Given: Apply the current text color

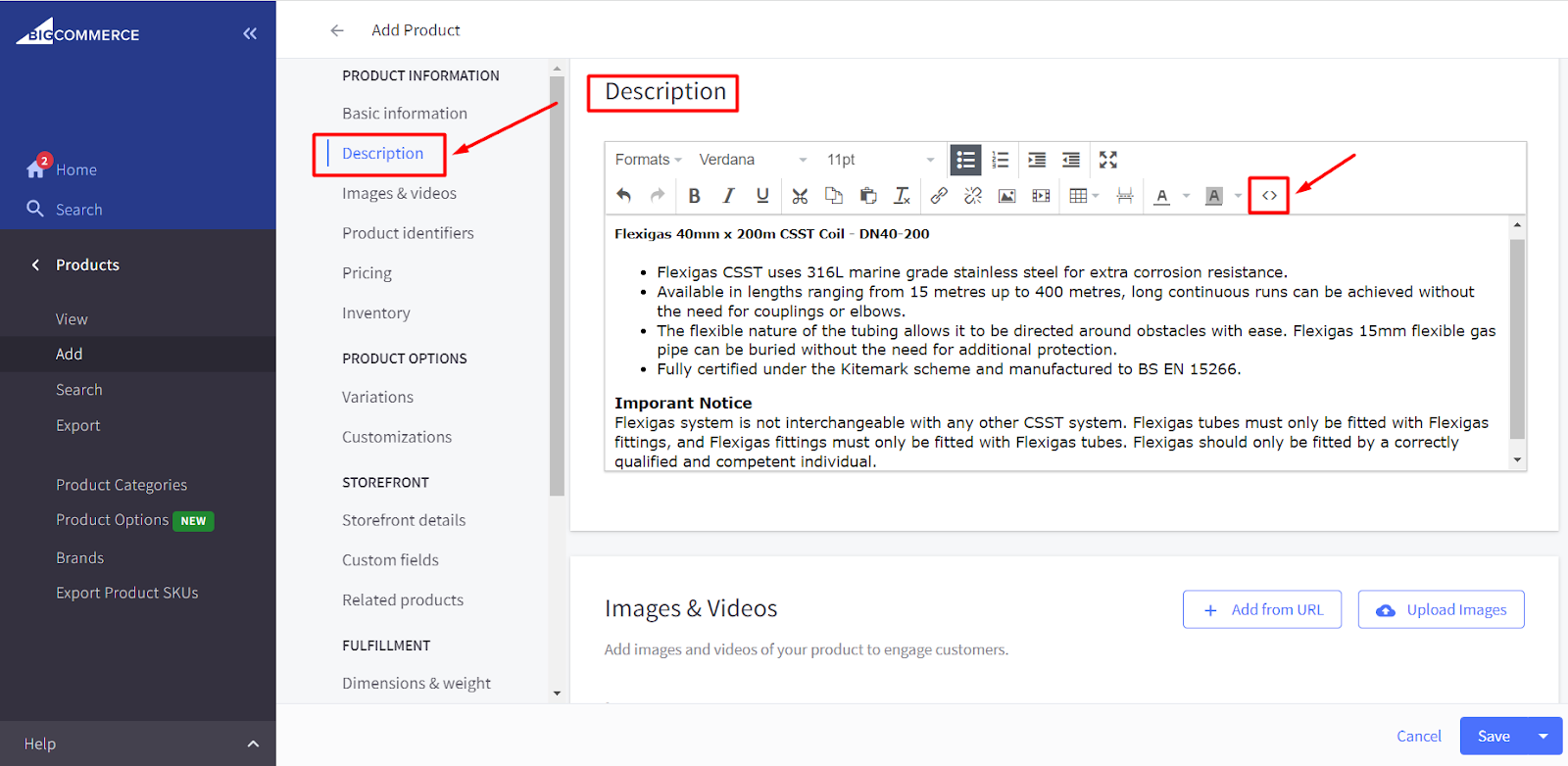Looking at the screenshot, I should (x=1162, y=196).
